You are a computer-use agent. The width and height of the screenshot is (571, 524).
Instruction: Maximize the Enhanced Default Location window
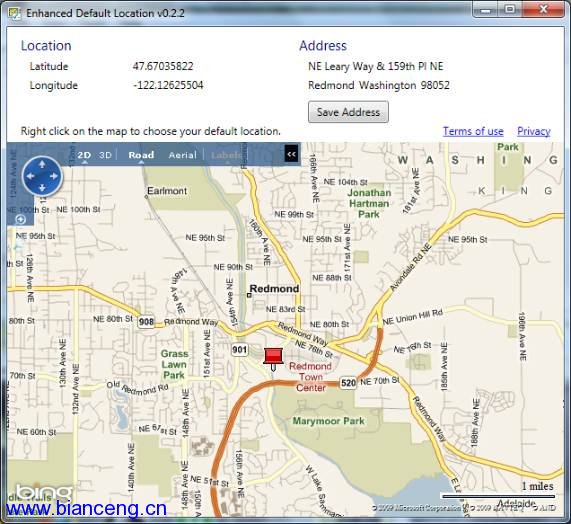click(x=510, y=9)
